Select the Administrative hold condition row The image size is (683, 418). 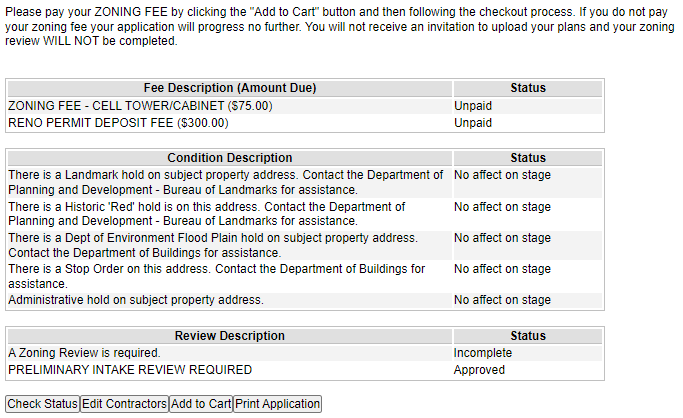(x=305, y=300)
